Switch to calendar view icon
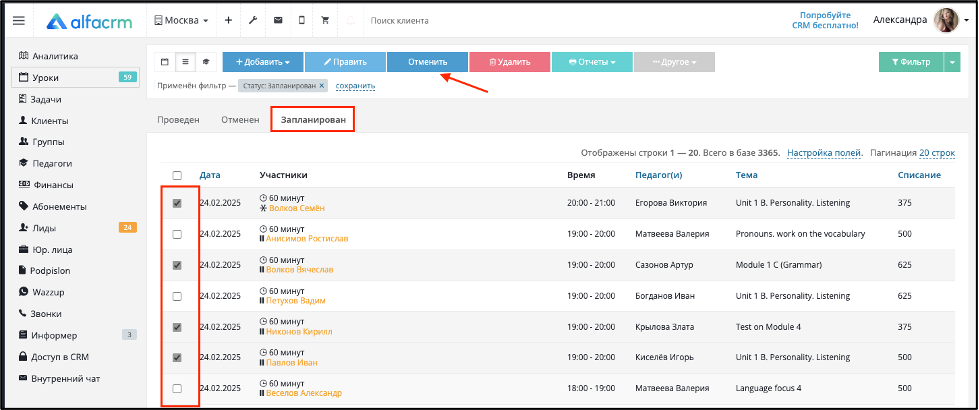Screen dimensions: 979x410 coord(165,62)
